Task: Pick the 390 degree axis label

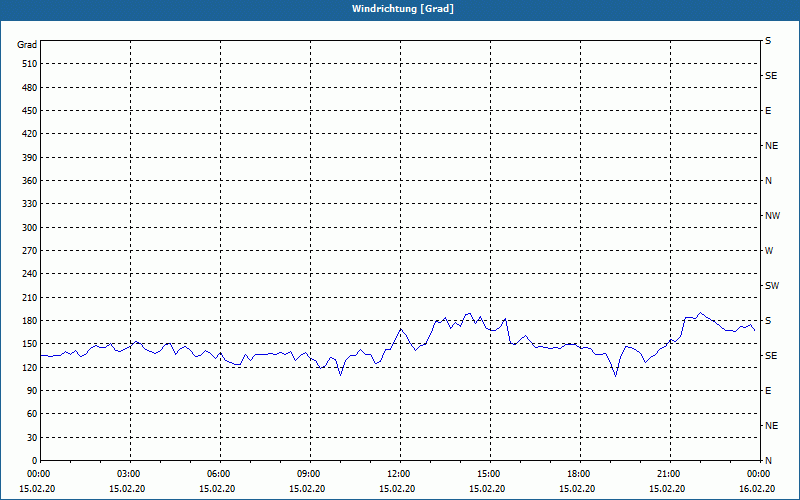Action: (x=30, y=158)
